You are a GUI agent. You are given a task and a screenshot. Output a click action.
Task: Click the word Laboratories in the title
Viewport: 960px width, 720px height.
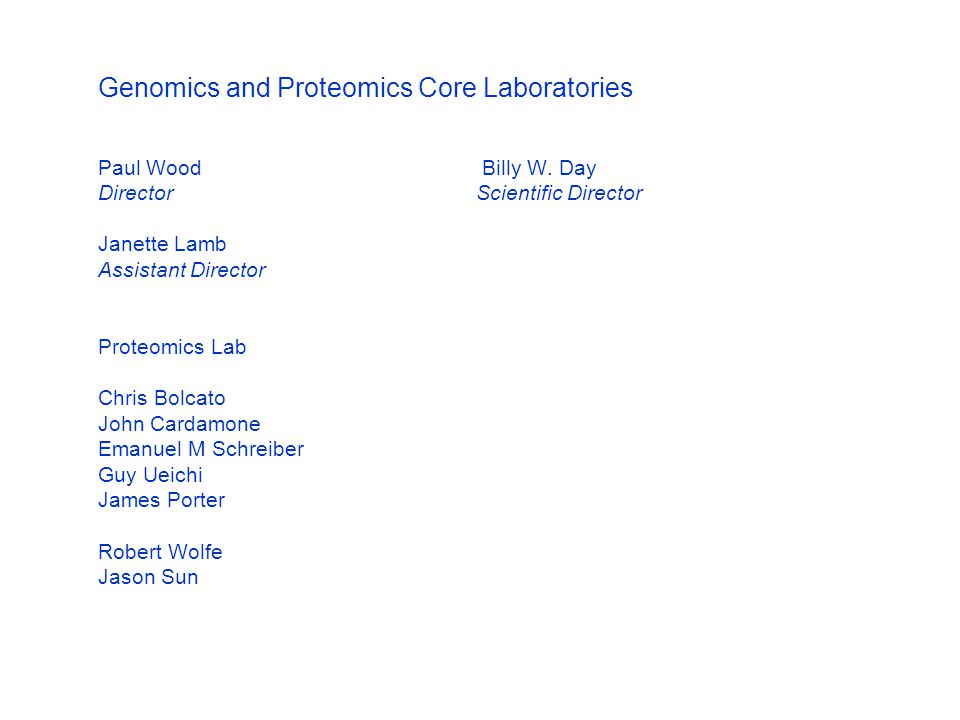pyautogui.click(x=558, y=88)
